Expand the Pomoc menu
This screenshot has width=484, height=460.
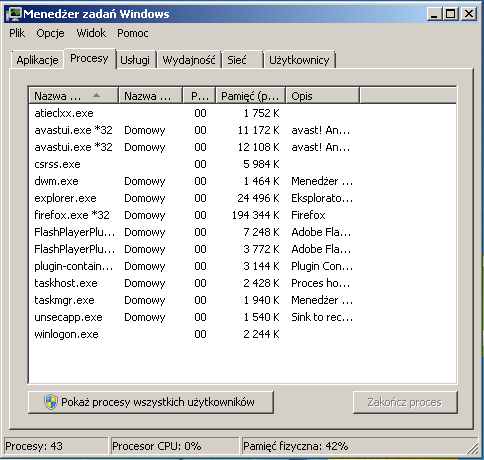point(133,33)
